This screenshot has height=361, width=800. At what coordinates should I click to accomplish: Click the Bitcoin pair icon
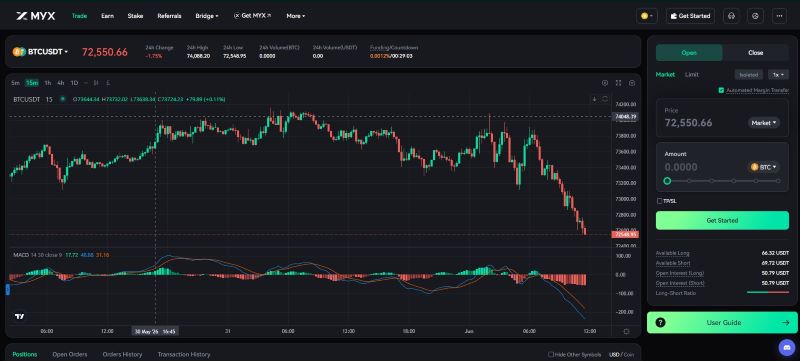pos(19,51)
